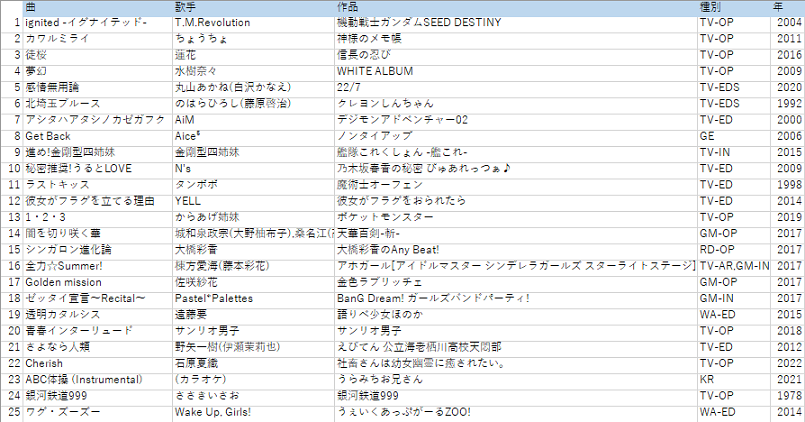Click the cell 'シンガロン進化論'
805x422 pixels.
pos(98,250)
